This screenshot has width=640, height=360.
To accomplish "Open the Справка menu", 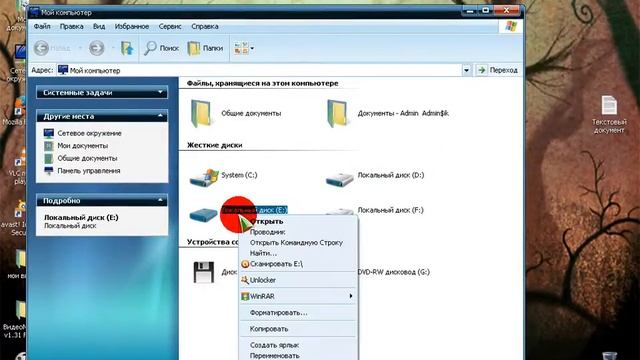I will pos(204,26).
